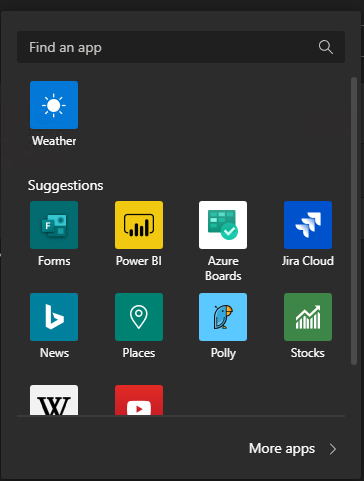
Task: Open the Polly parrot app
Action: (x=223, y=317)
